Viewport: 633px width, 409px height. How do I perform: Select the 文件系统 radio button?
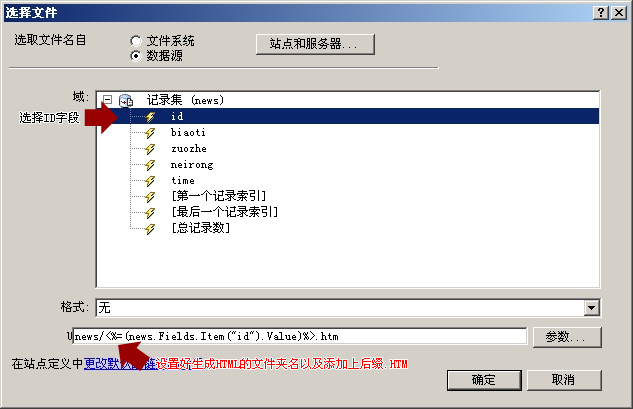click(x=136, y=41)
